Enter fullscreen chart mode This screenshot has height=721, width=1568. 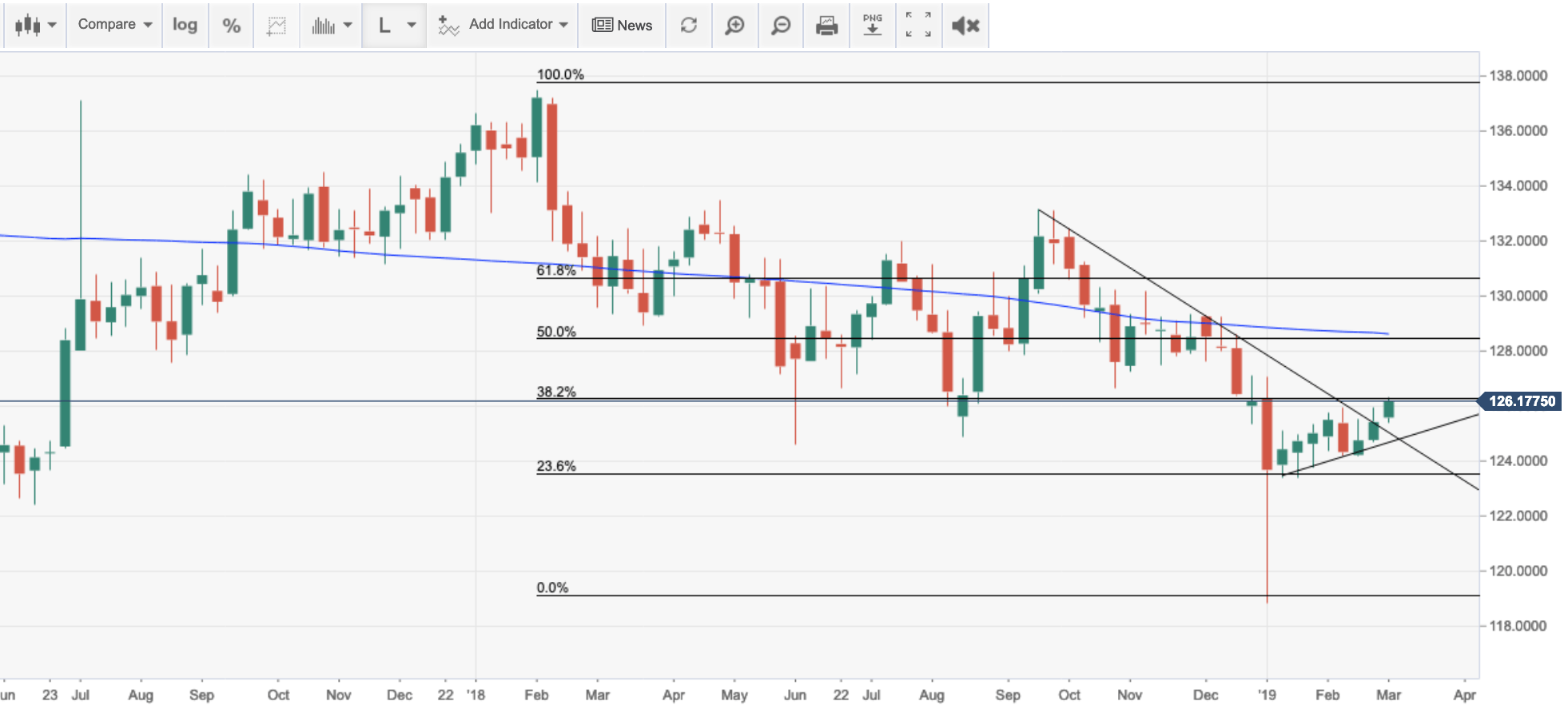[918, 25]
